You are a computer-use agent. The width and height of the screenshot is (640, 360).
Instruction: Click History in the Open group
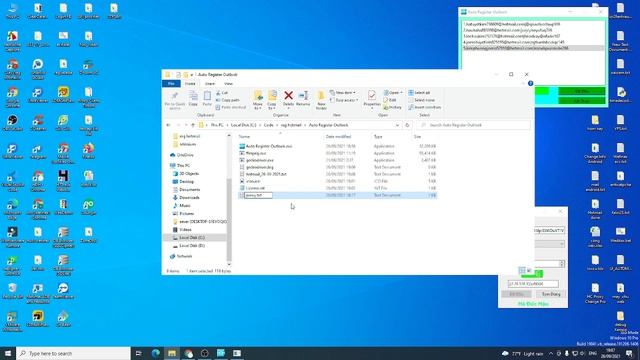point(393,107)
